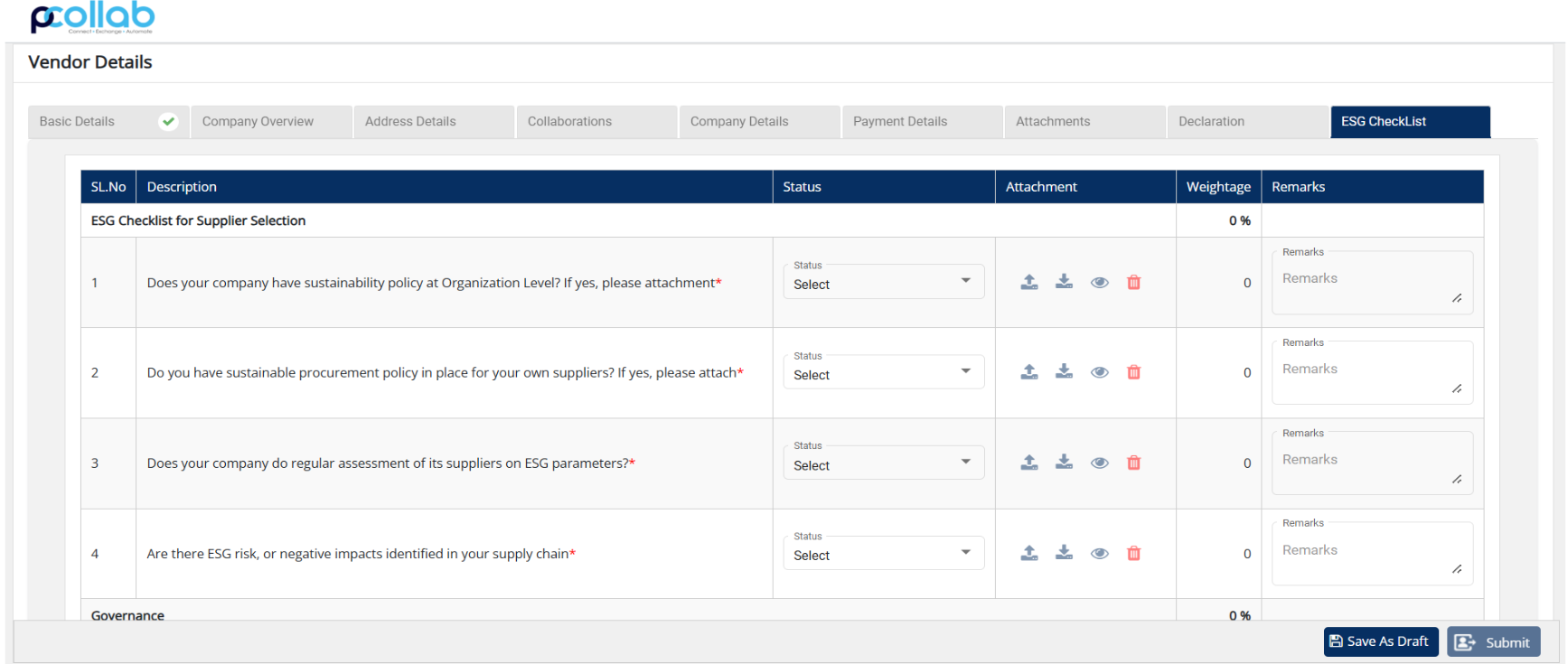Click the sustainable procurement policy question text

[x=445, y=372]
